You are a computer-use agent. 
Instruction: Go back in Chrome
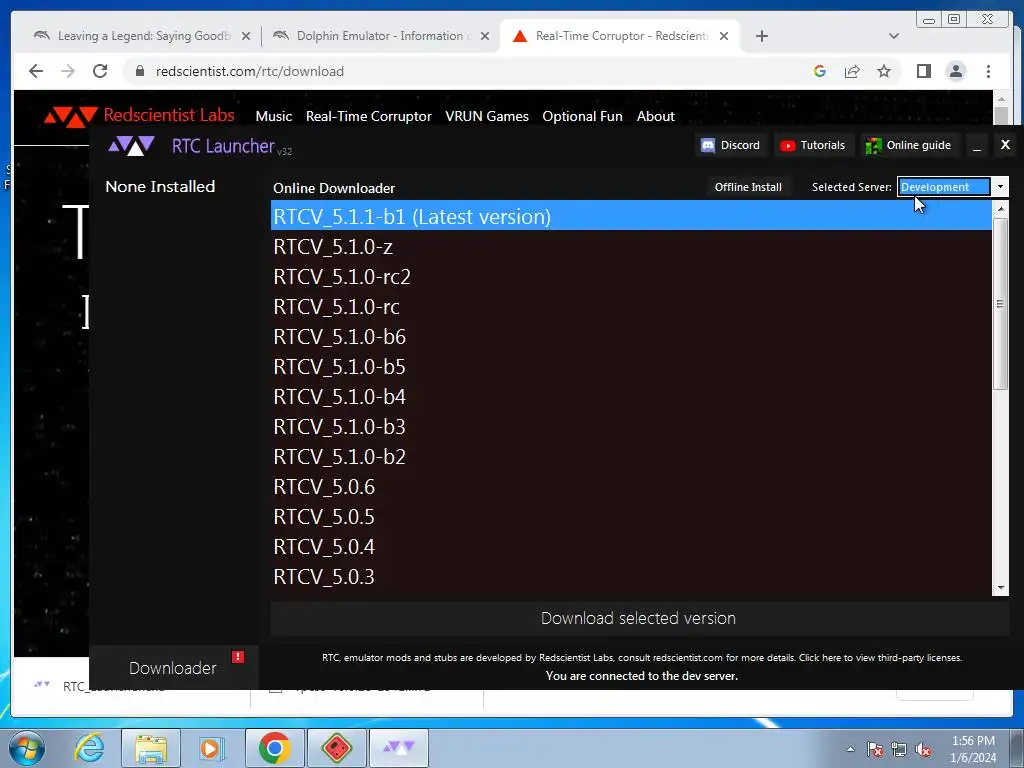tap(36, 71)
